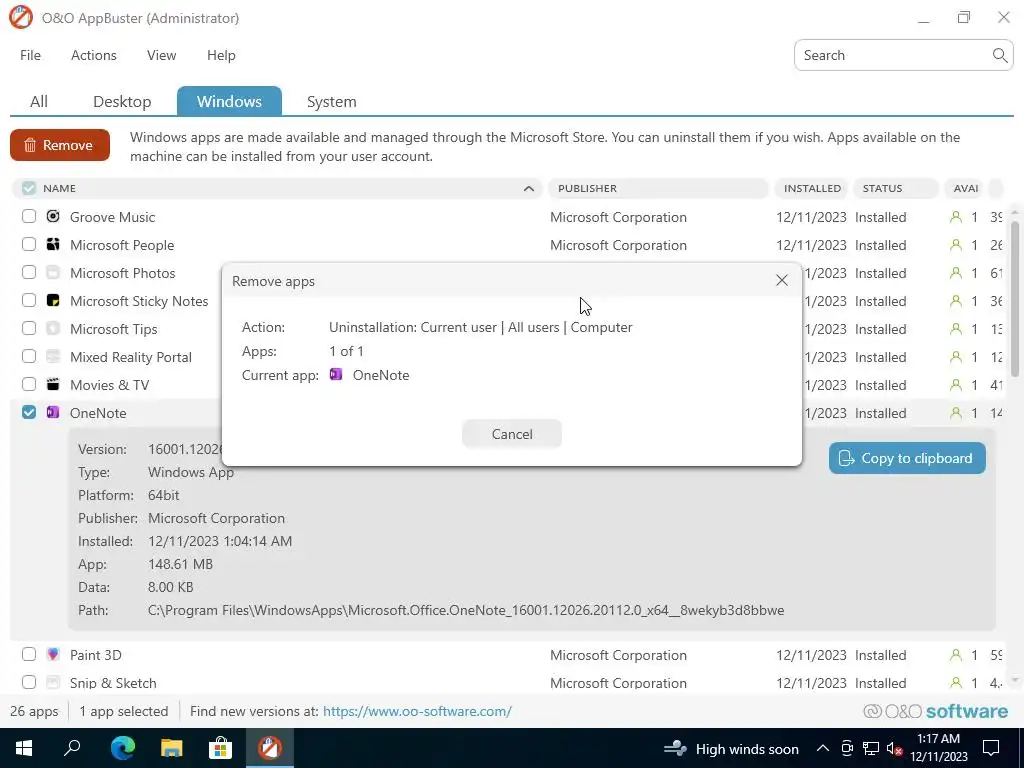Sort by the PUBLISHER column header
The width and height of the screenshot is (1024, 768).
click(658, 188)
